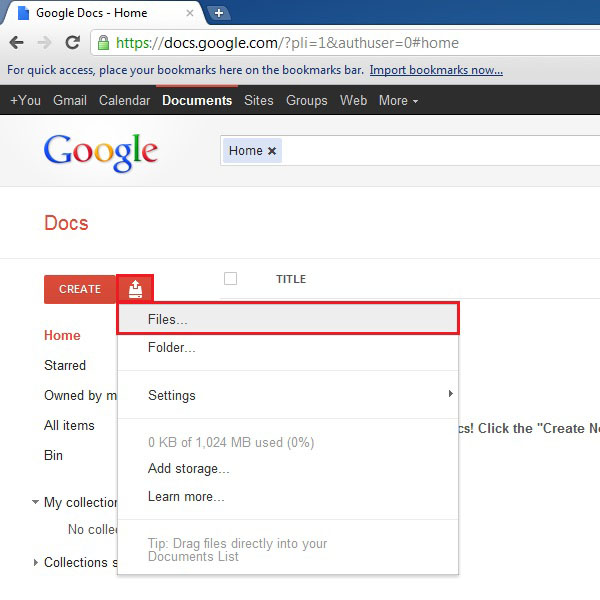
Task: Close the Google Docs - Home tab
Action: (x=190, y=13)
